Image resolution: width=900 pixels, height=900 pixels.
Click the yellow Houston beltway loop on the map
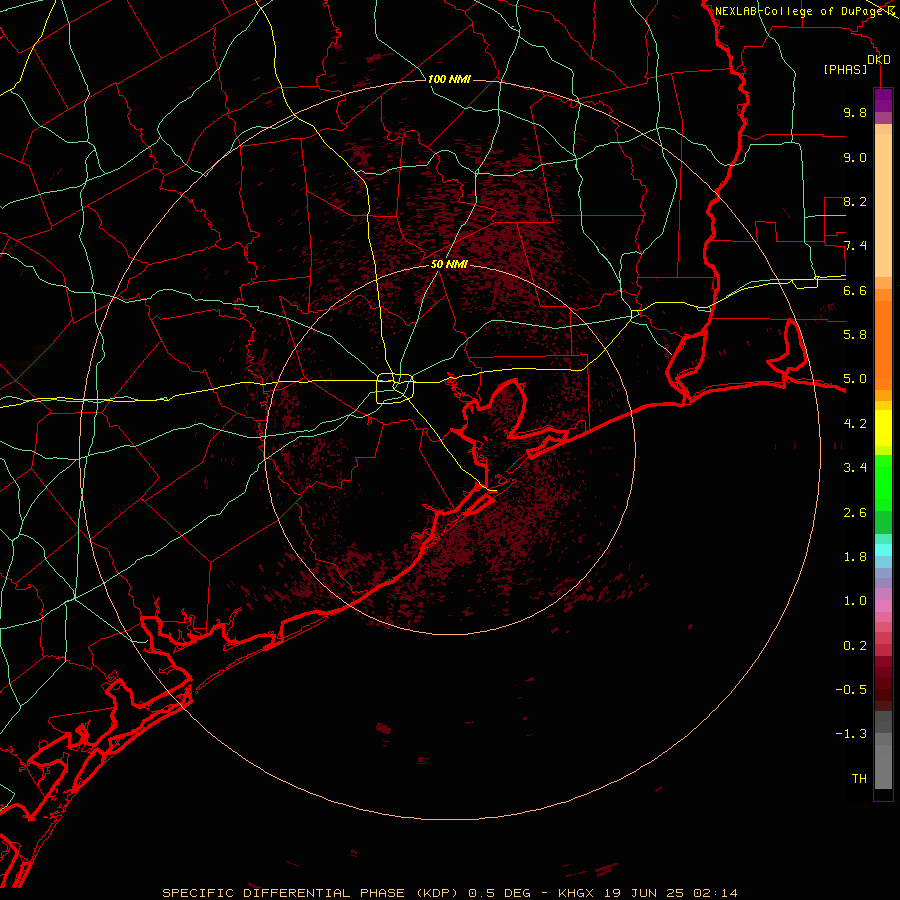[395, 389]
